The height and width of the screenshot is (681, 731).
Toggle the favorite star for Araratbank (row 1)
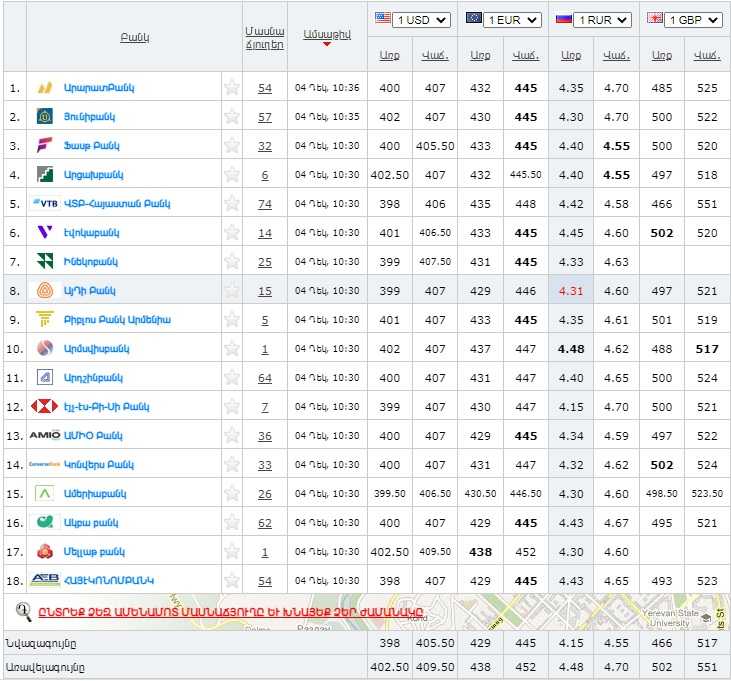[232, 88]
